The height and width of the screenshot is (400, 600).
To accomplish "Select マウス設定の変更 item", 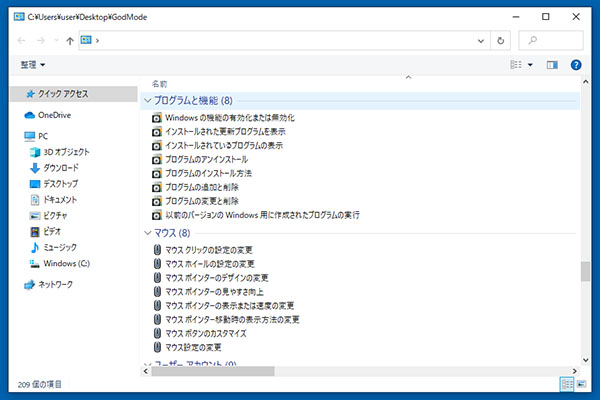I will [187, 347].
